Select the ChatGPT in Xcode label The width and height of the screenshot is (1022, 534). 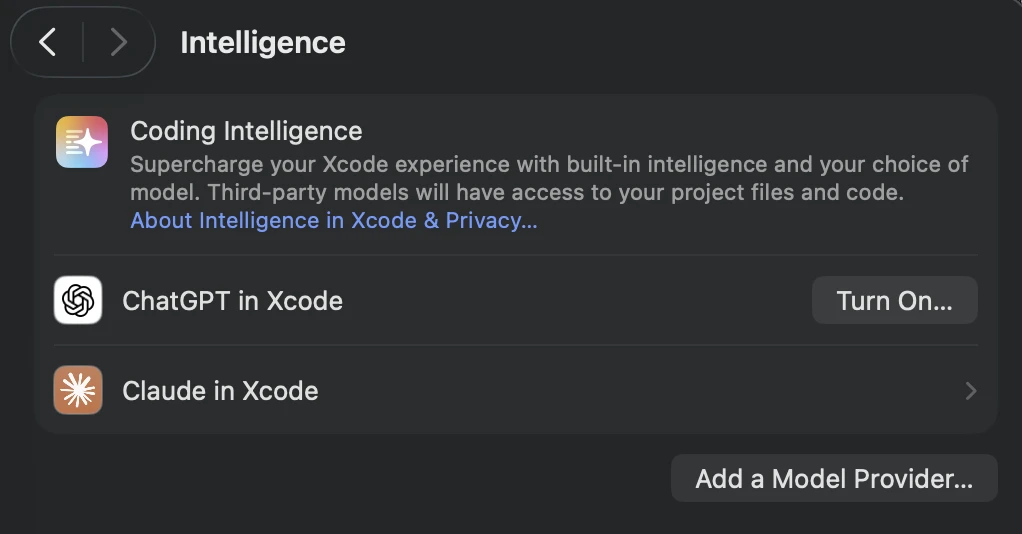coord(232,301)
